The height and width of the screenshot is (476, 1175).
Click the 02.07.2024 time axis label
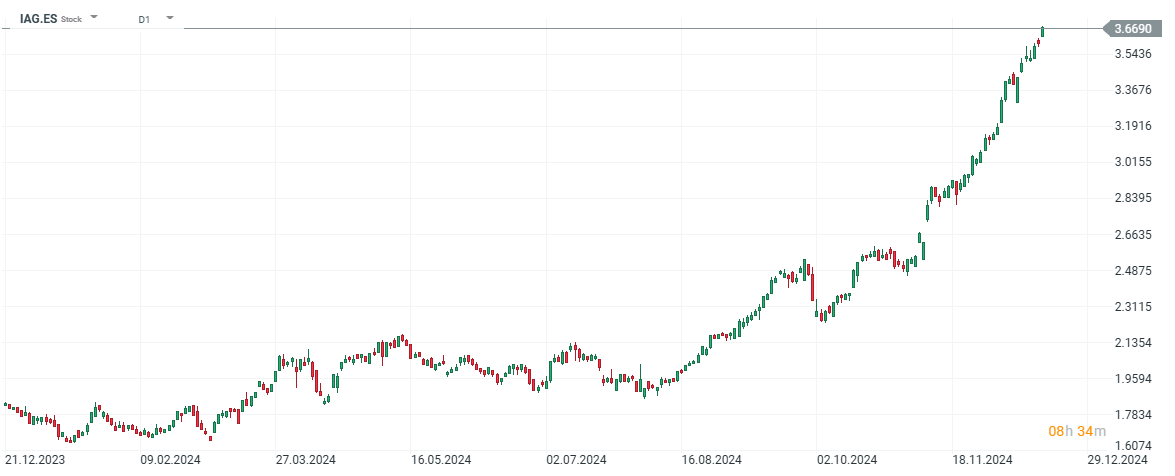576,459
